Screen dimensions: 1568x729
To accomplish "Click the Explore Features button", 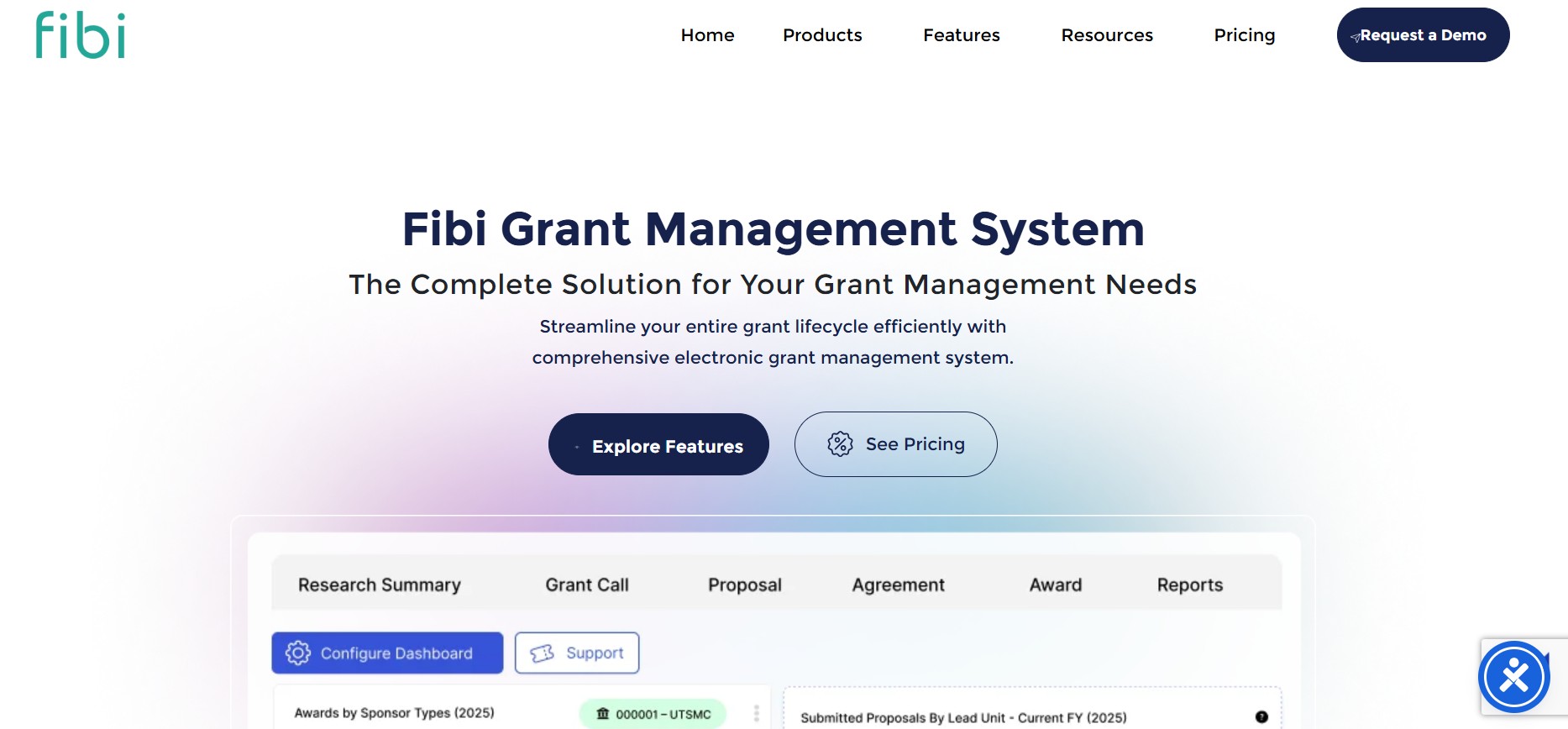I will click(658, 444).
